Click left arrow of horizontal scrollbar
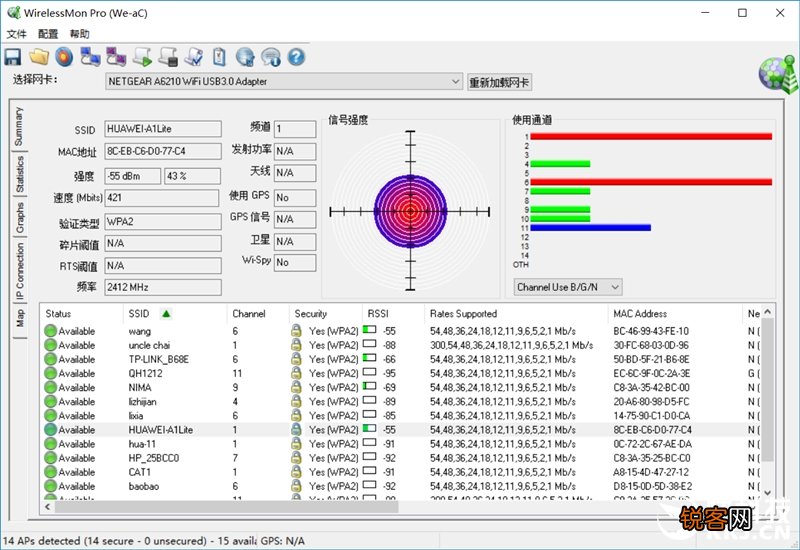 (x=47, y=507)
